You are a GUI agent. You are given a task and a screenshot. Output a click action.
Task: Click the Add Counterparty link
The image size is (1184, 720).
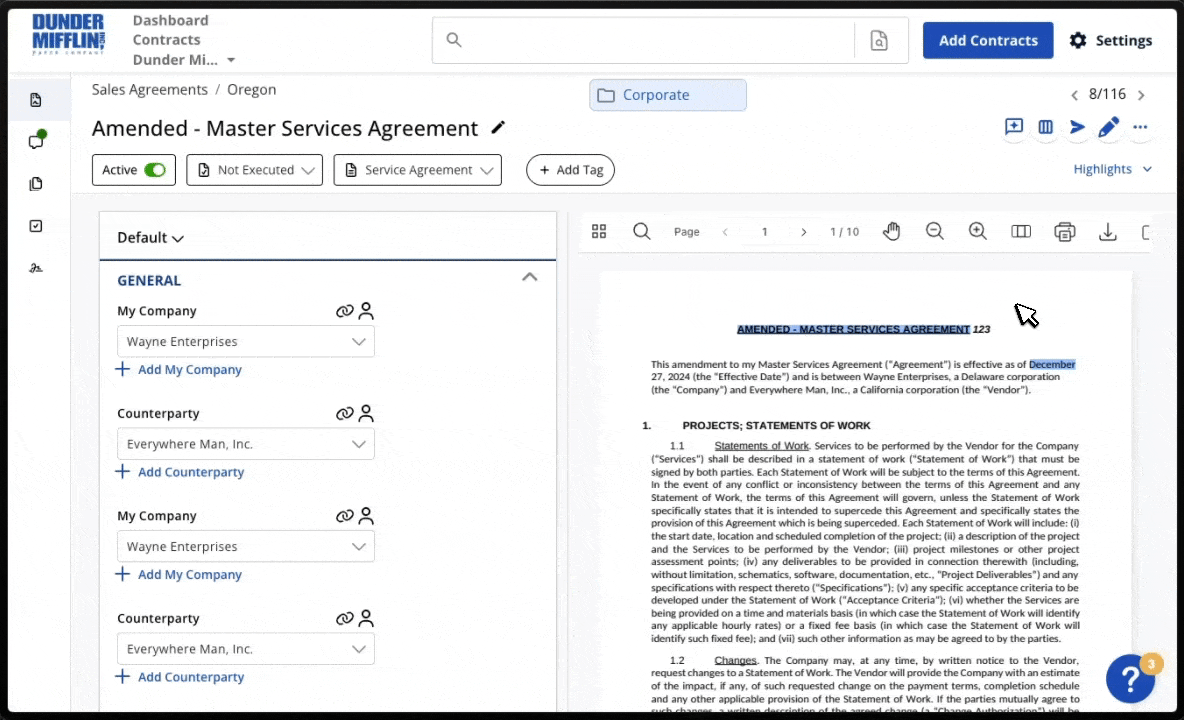(190, 472)
